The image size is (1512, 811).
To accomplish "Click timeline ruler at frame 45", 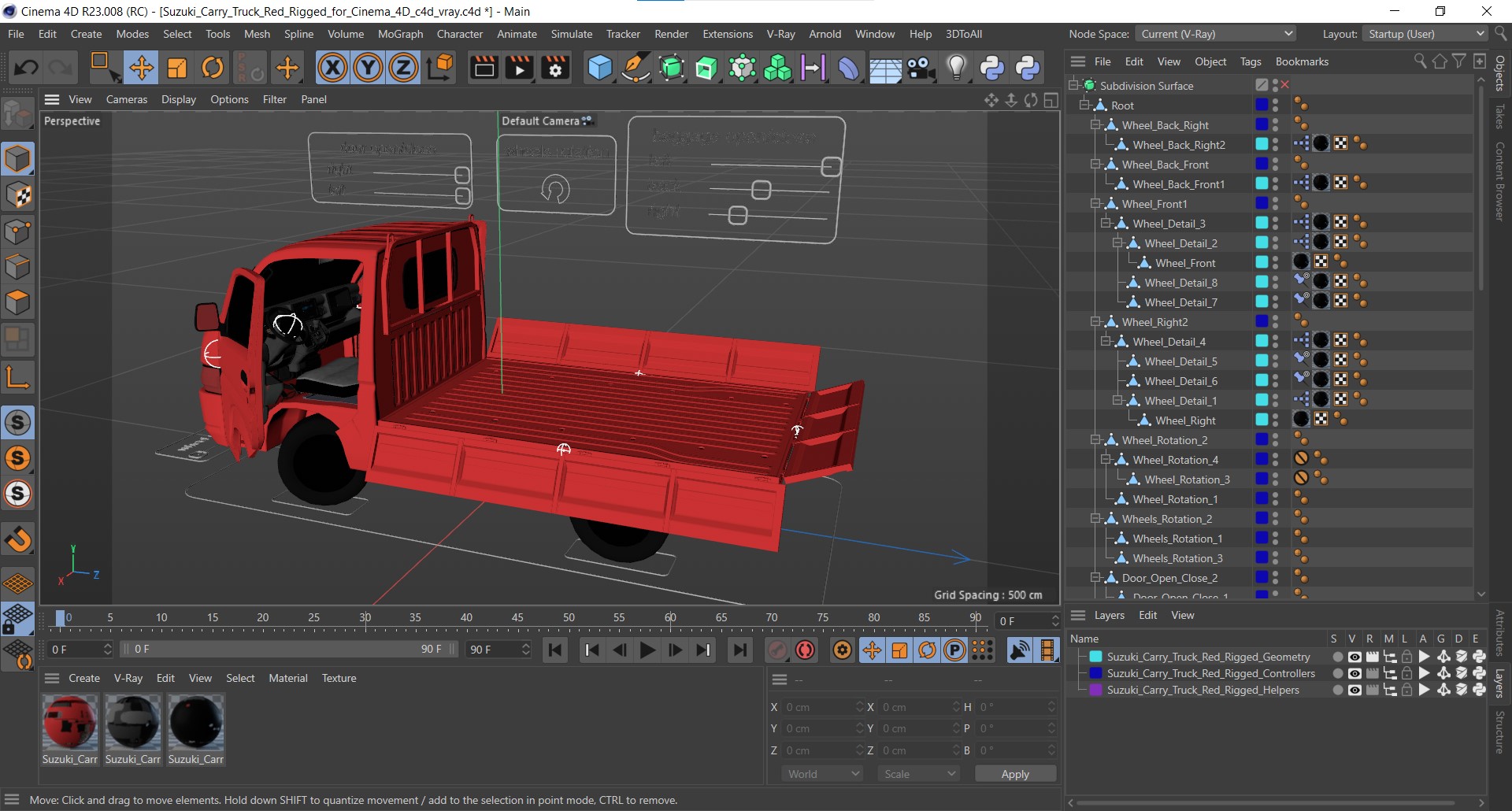I will 517,618.
